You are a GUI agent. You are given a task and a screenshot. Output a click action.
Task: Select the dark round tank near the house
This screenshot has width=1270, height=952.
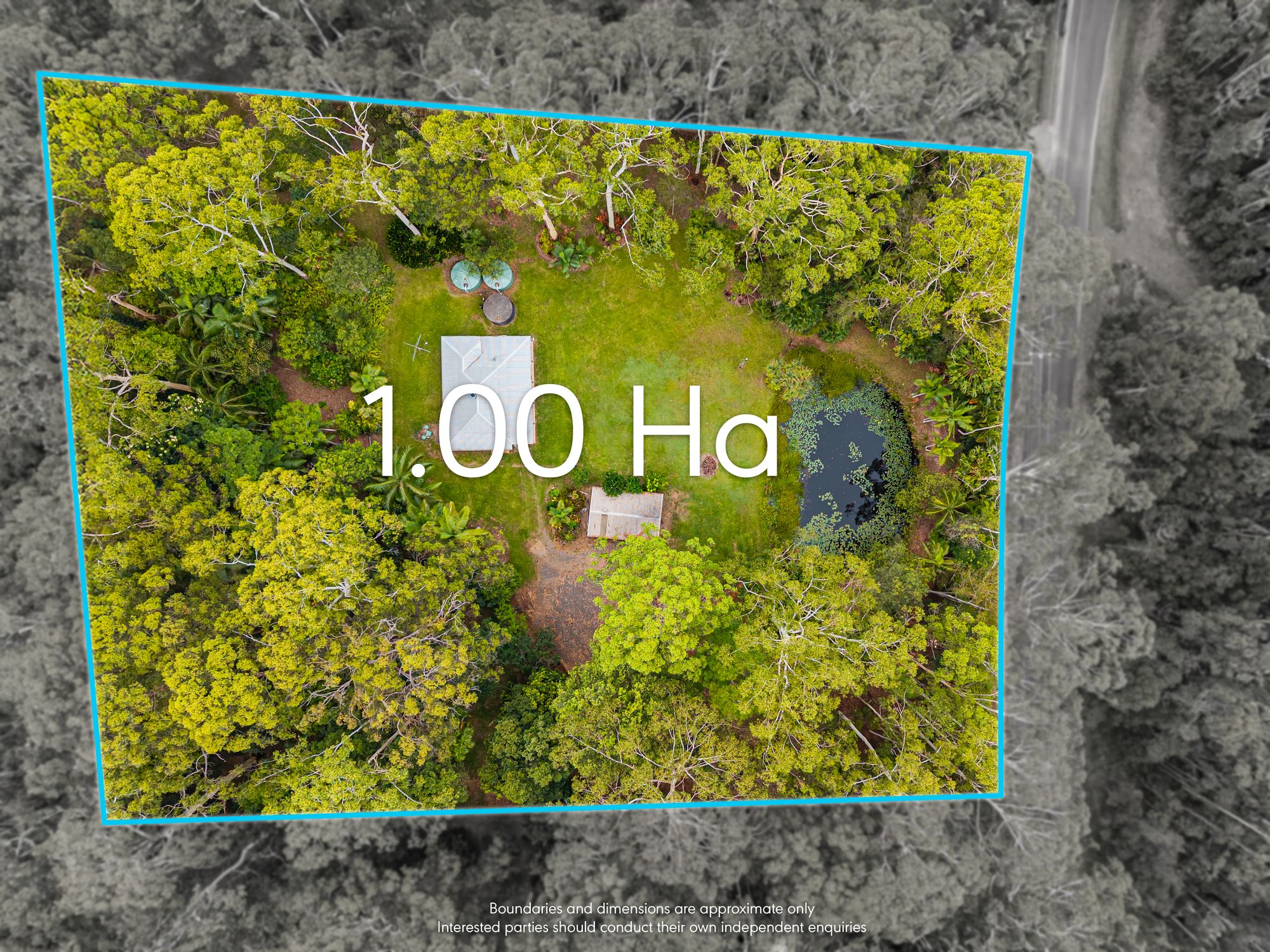pyautogui.click(x=498, y=308)
